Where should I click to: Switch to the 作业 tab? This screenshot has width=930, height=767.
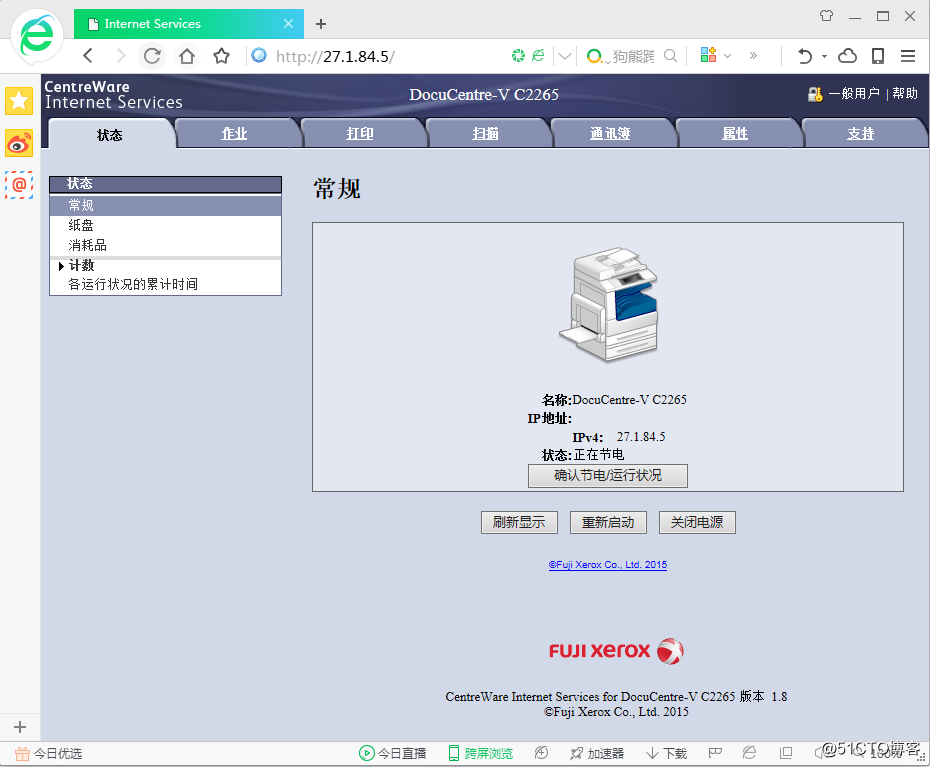coord(234,133)
